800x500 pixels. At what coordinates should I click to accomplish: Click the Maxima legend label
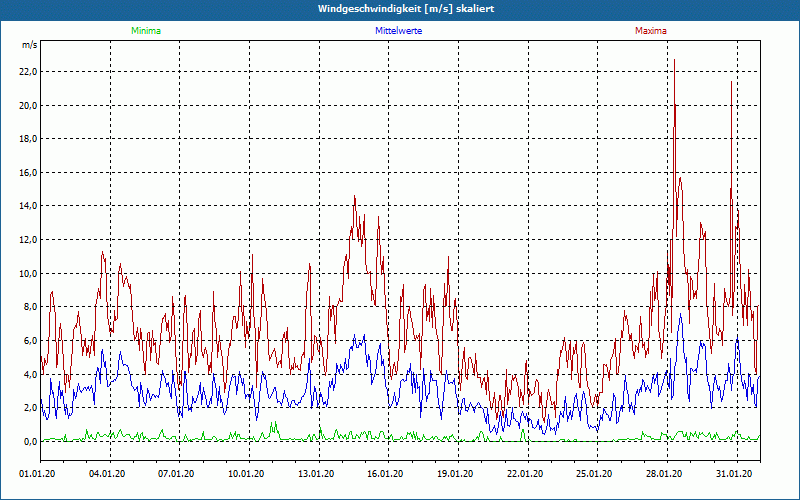(x=651, y=31)
